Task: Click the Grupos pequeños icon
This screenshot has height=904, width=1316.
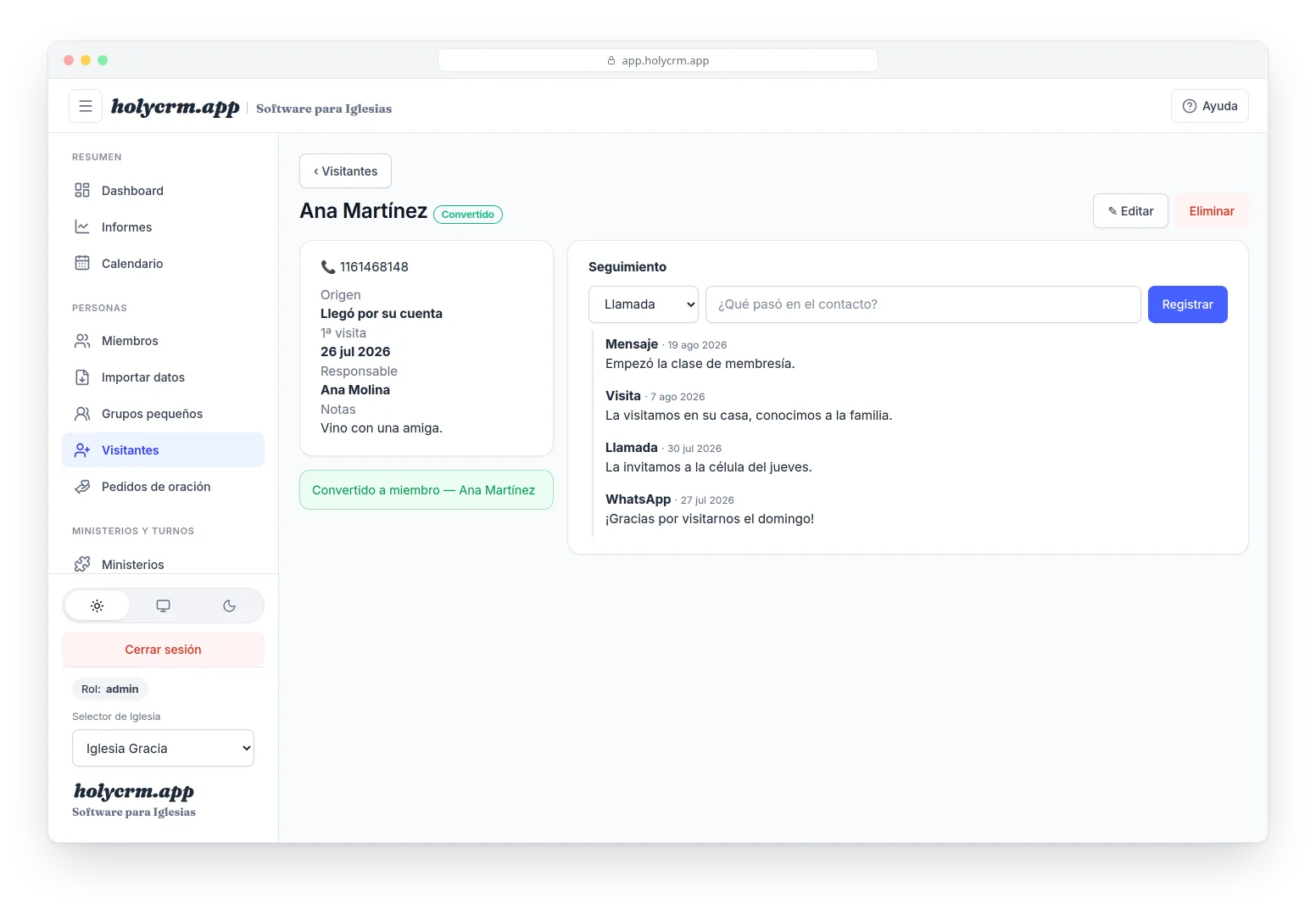Action: point(82,413)
